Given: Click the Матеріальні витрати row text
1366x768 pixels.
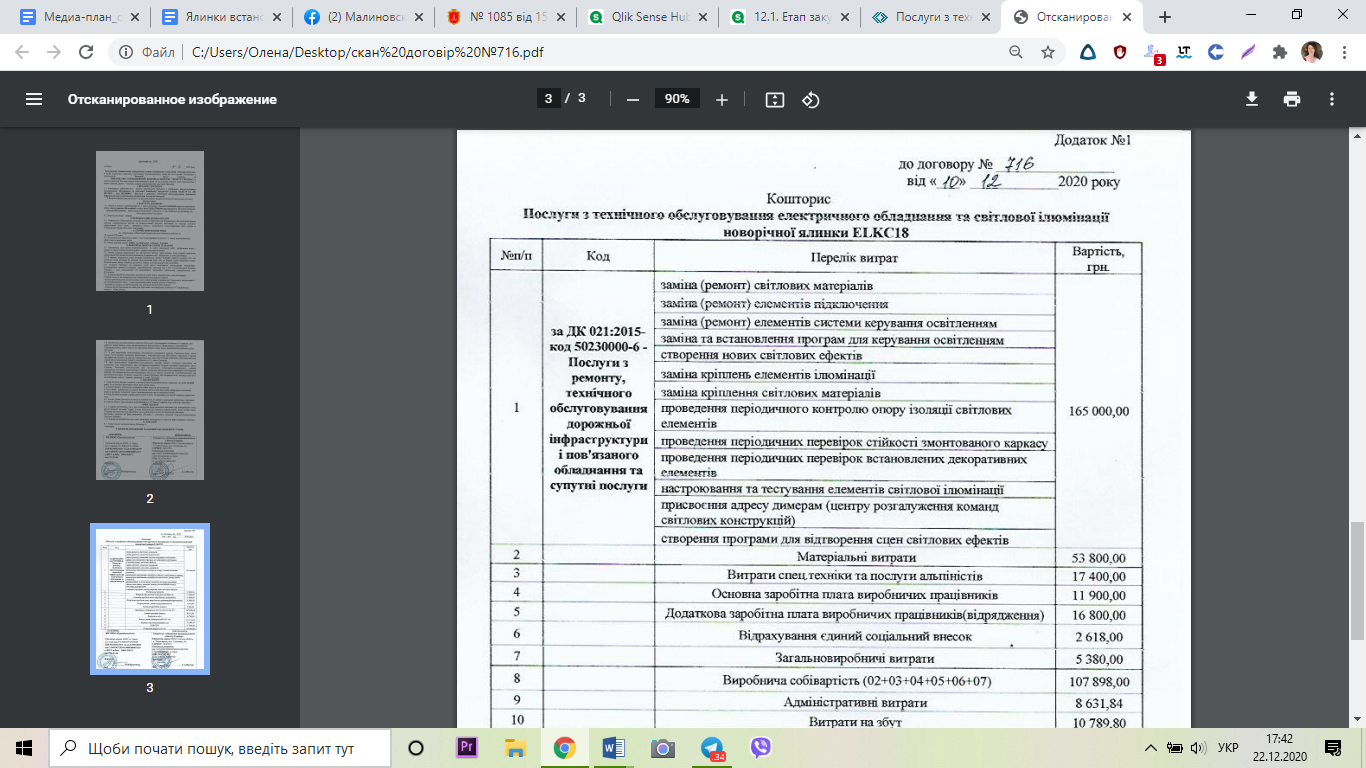Looking at the screenshot, I should [x=856, y=557].
